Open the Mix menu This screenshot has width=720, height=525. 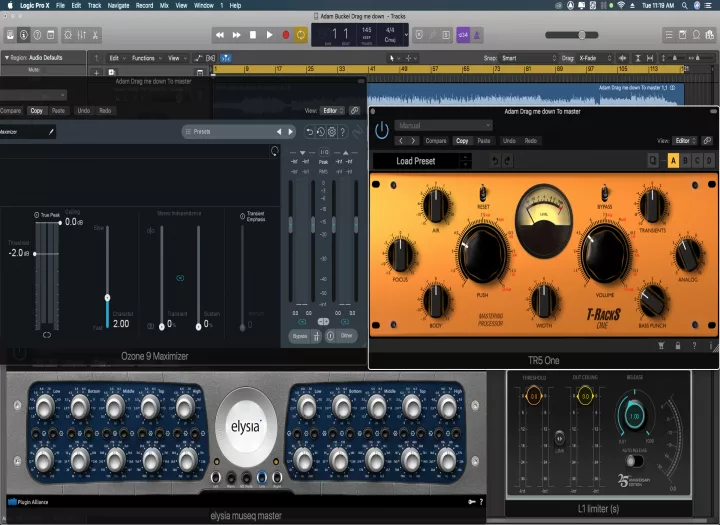(164, 6)
